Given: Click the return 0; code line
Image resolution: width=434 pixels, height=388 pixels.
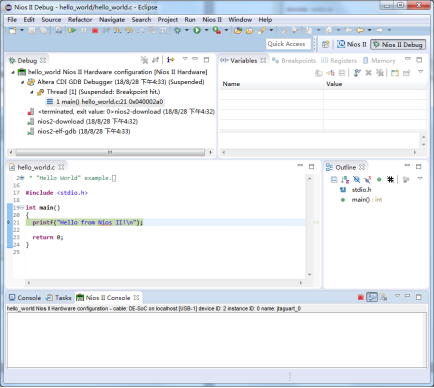Looking at the screenshot, I should (x=48, y=237).
